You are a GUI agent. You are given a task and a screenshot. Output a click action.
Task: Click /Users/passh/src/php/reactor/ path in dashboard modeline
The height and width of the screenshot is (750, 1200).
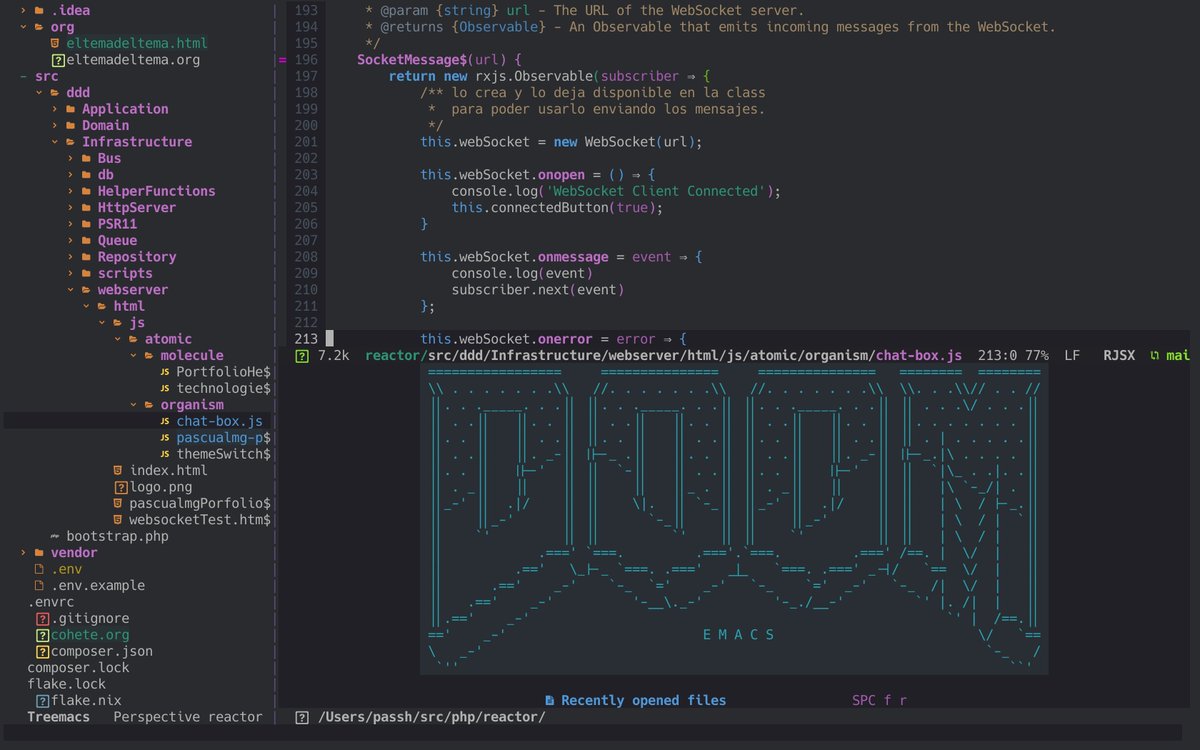432,717
